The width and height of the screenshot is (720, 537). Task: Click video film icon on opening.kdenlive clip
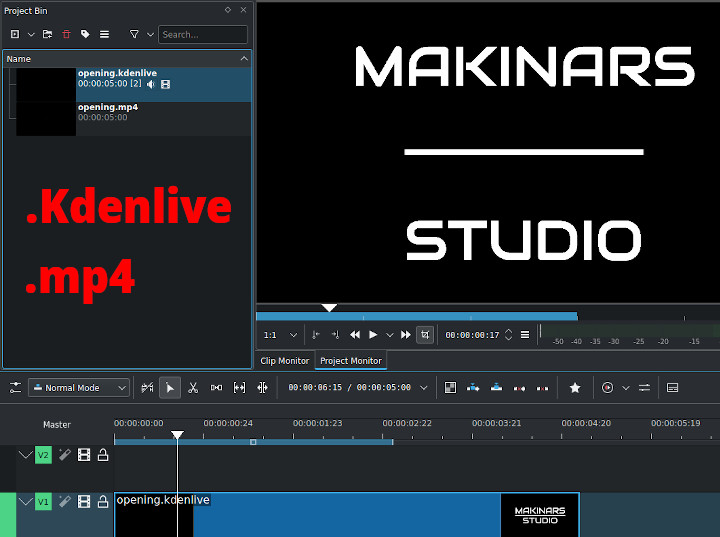click(166, 84)
